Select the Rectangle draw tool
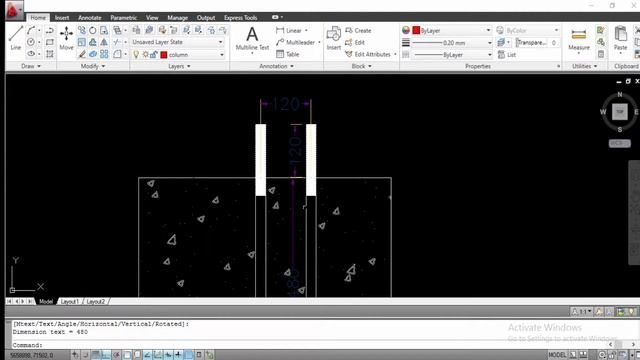640x360 pixels. coord(50,42)
